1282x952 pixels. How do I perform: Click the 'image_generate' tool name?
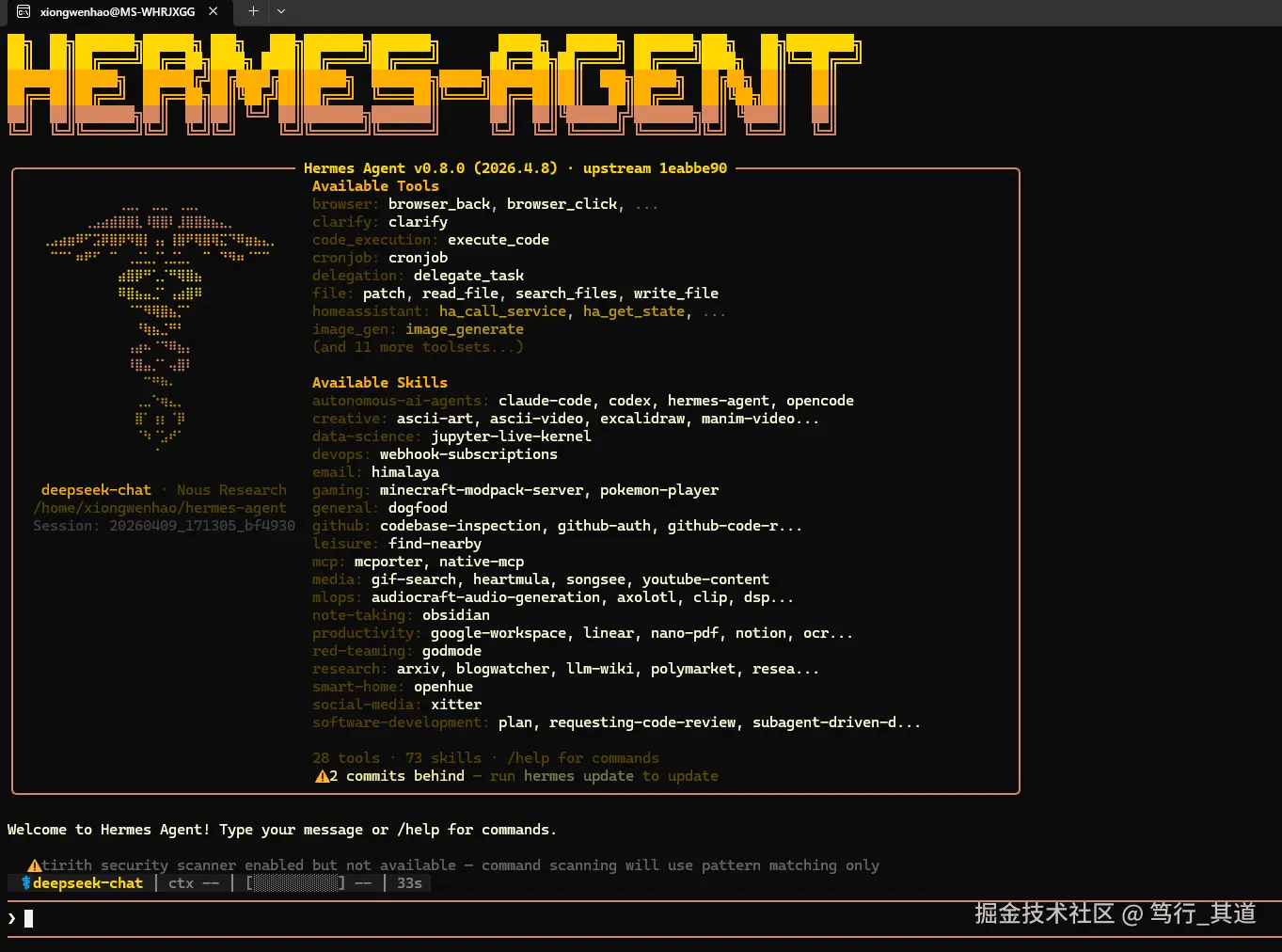465,329
